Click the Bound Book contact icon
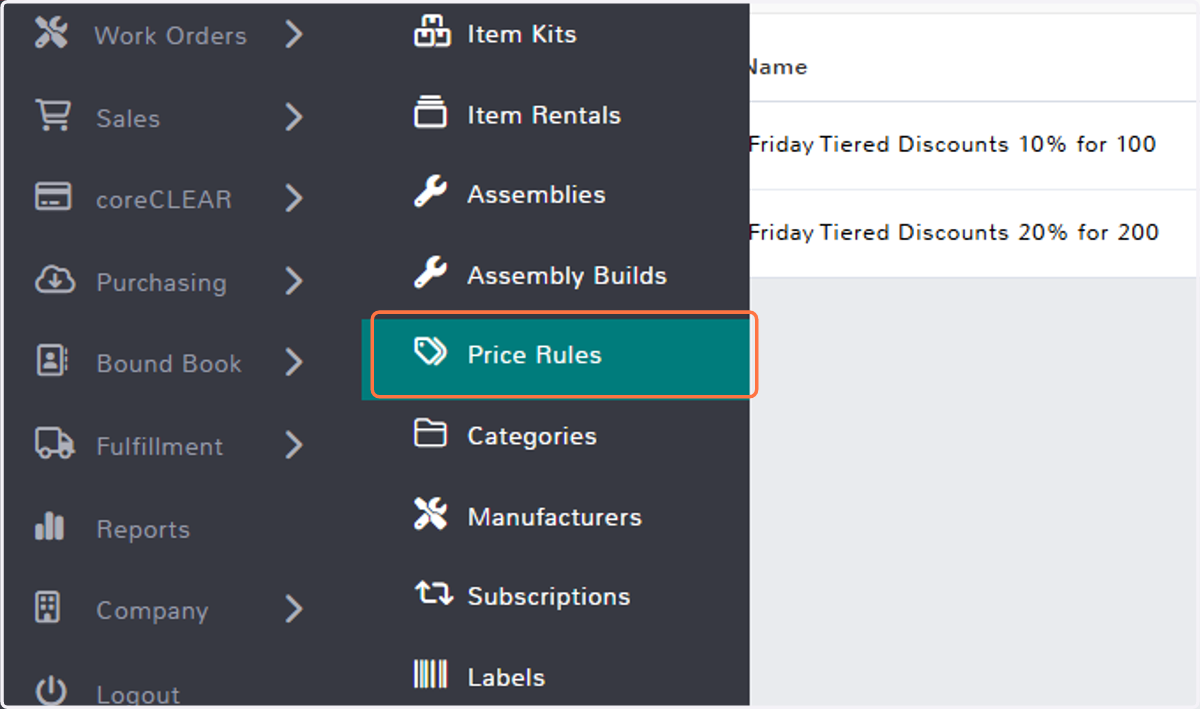The width and height of the screenshot is (1200, 709). point(51,361)
